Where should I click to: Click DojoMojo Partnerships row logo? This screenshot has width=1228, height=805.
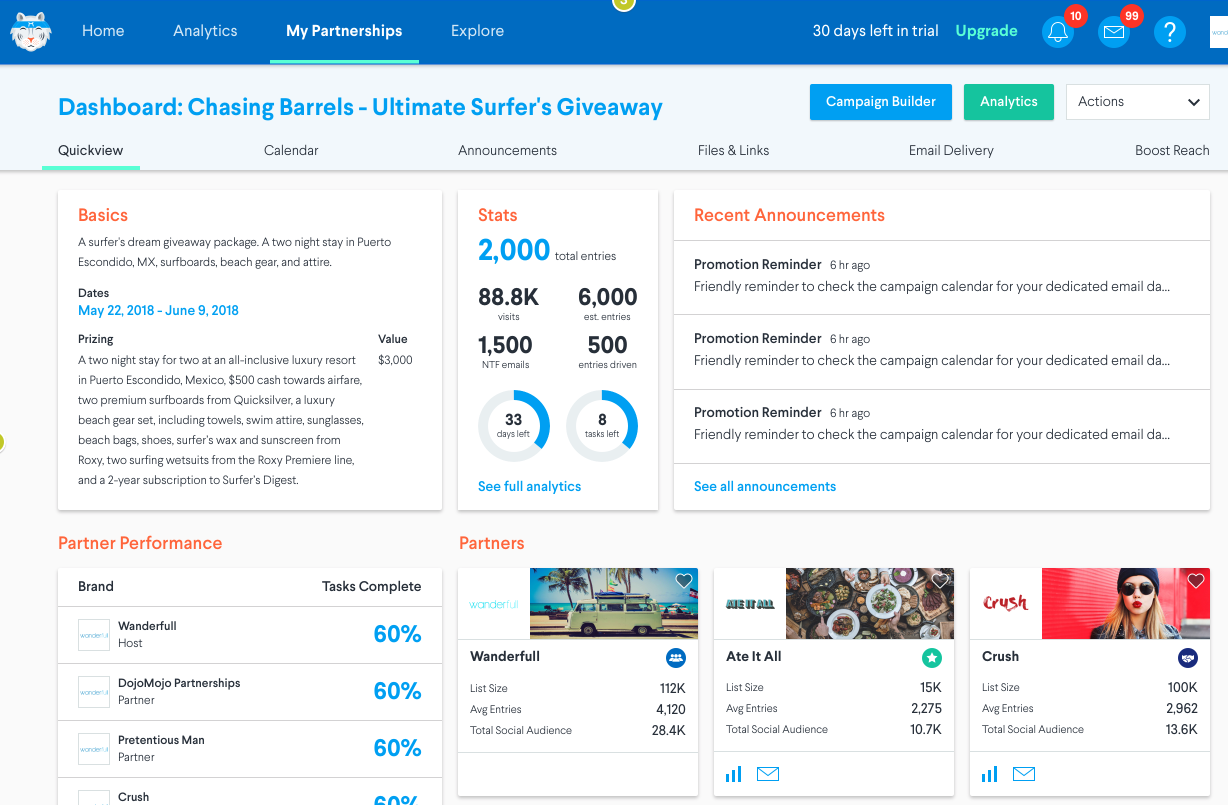click(x=94, y=692)
